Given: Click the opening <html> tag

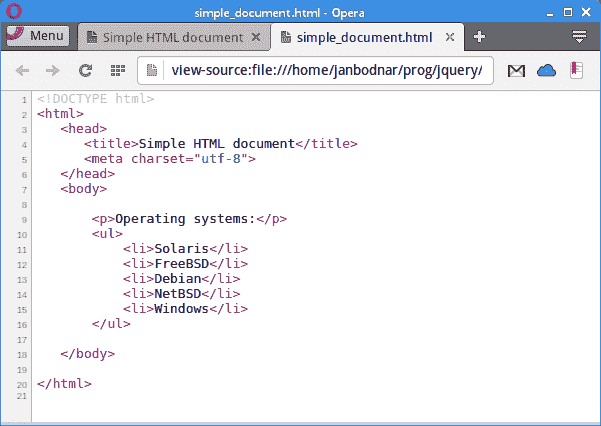Looking at the screenshot, I should pyautogui.click(x=60, y=114).
